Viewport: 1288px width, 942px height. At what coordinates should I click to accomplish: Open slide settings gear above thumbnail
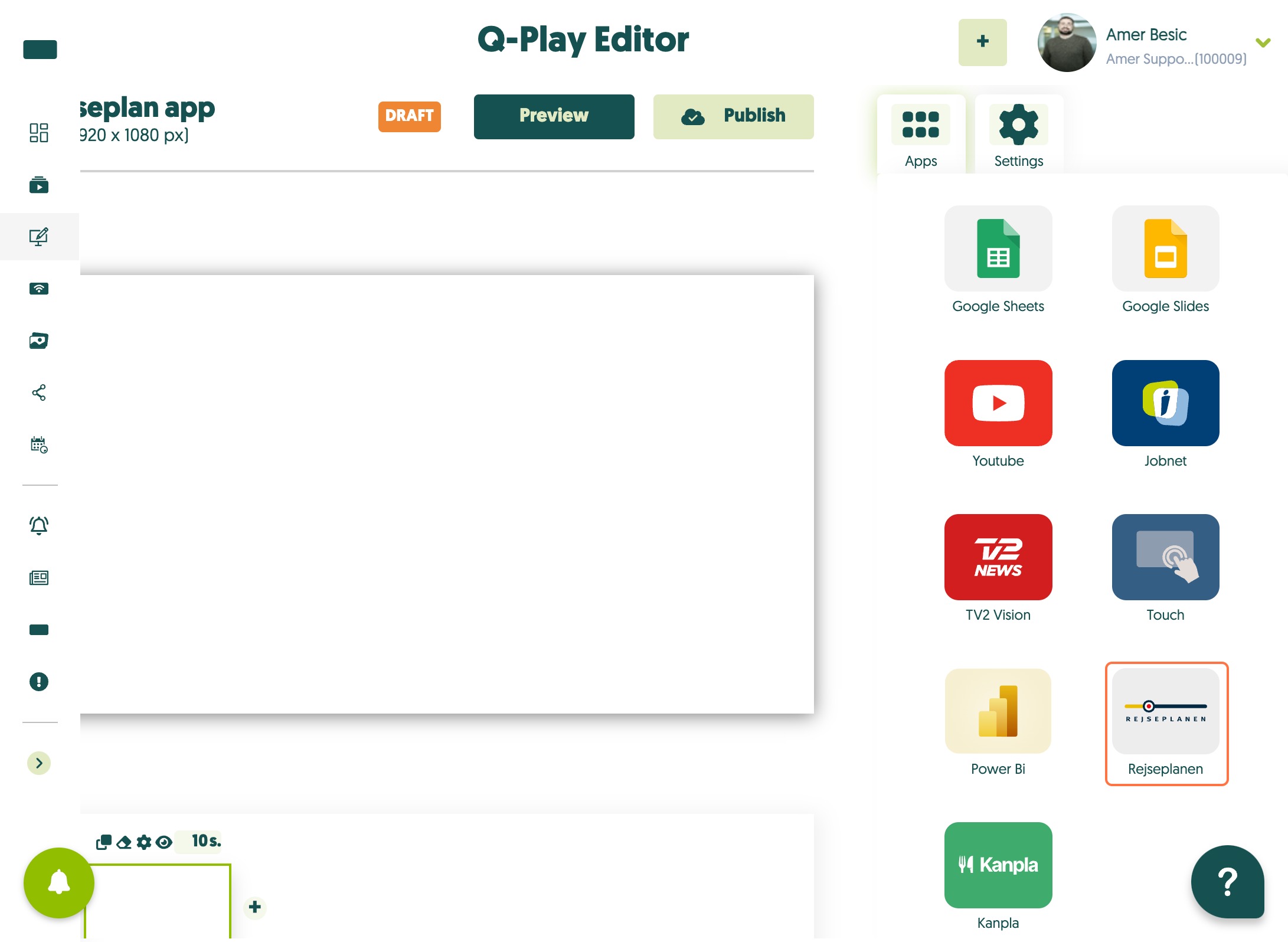click(144, 842)
